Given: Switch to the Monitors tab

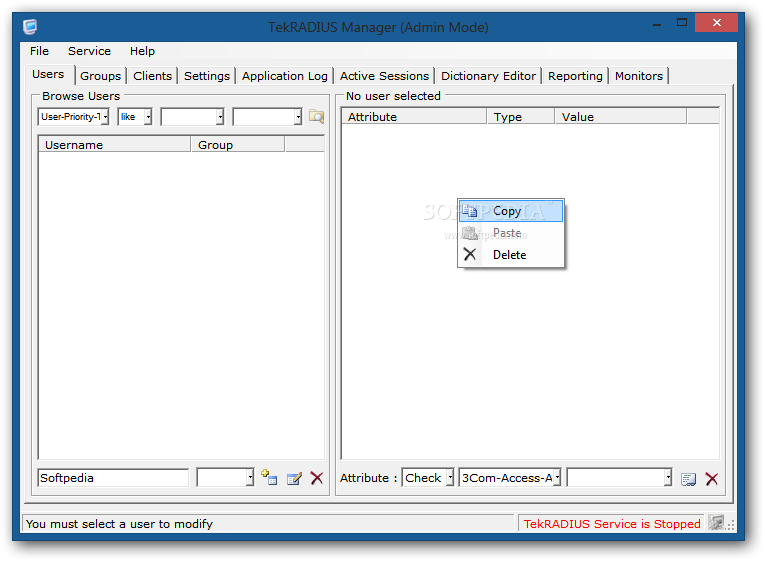Looking at the screenshot, I should click(x=639, y=76).
